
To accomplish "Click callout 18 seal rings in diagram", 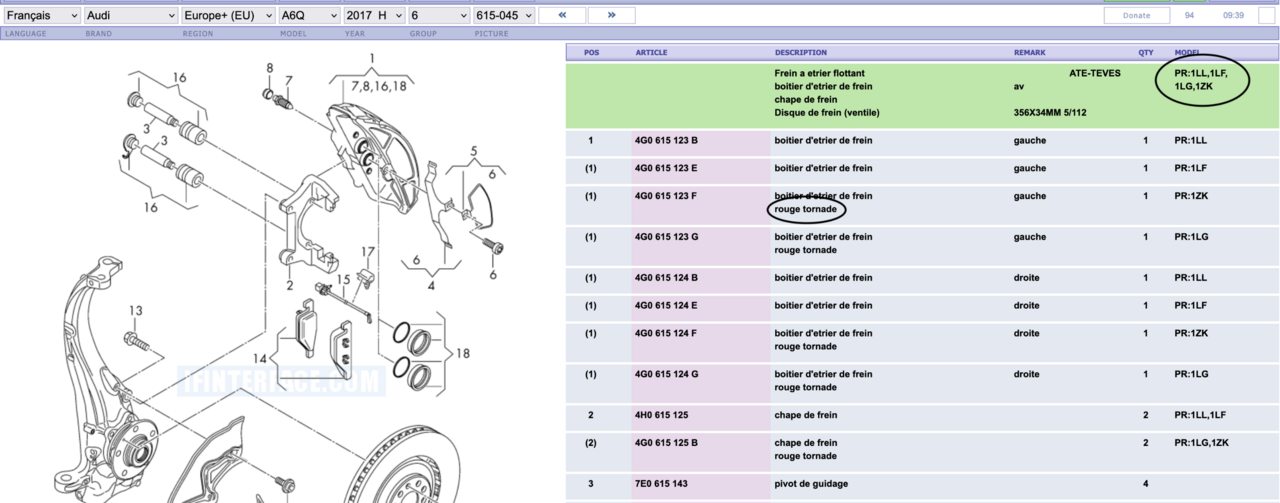I will click(460, 353).
